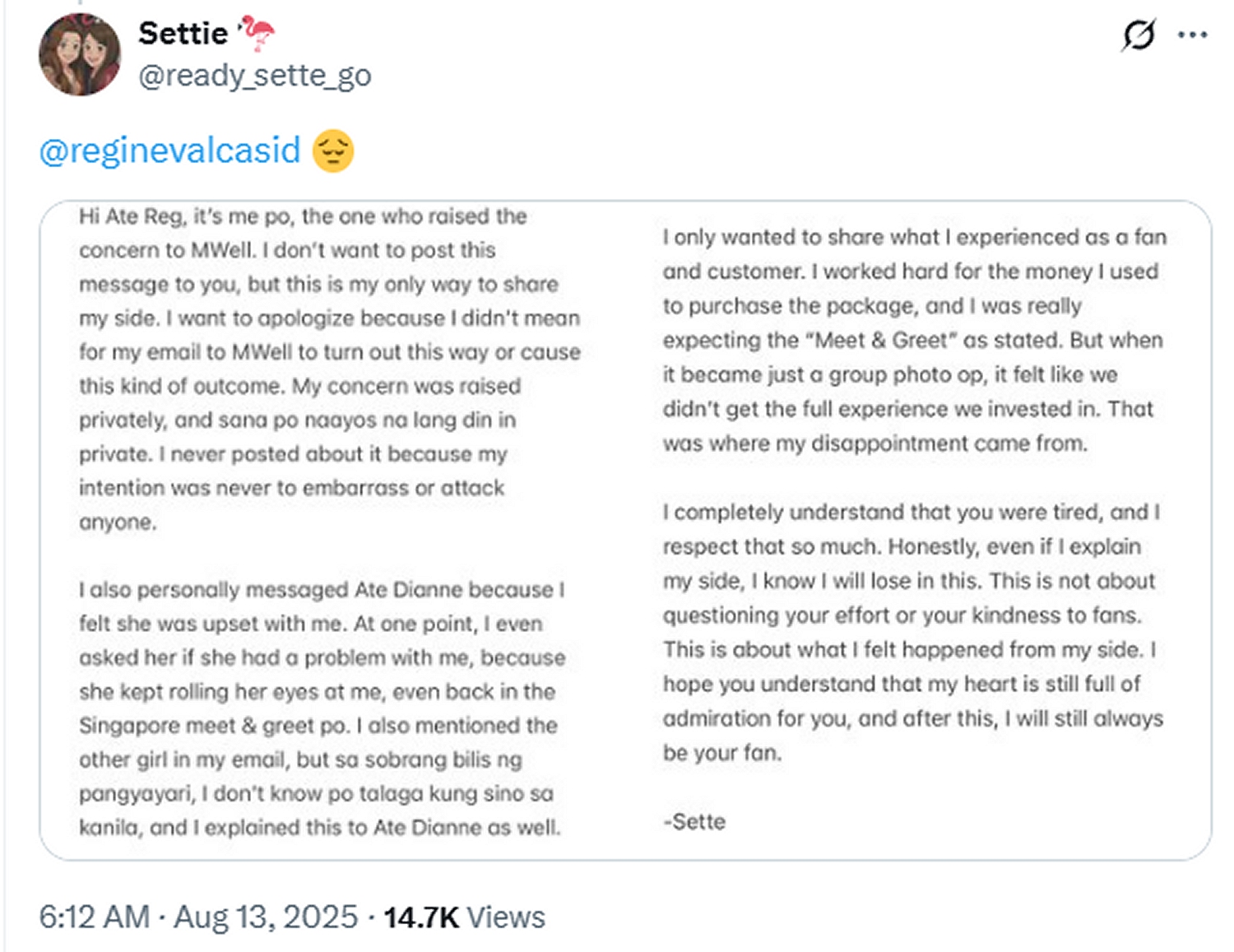Open the @reginevalcasid mention link
1234x952 pixels.
[170, 151]
